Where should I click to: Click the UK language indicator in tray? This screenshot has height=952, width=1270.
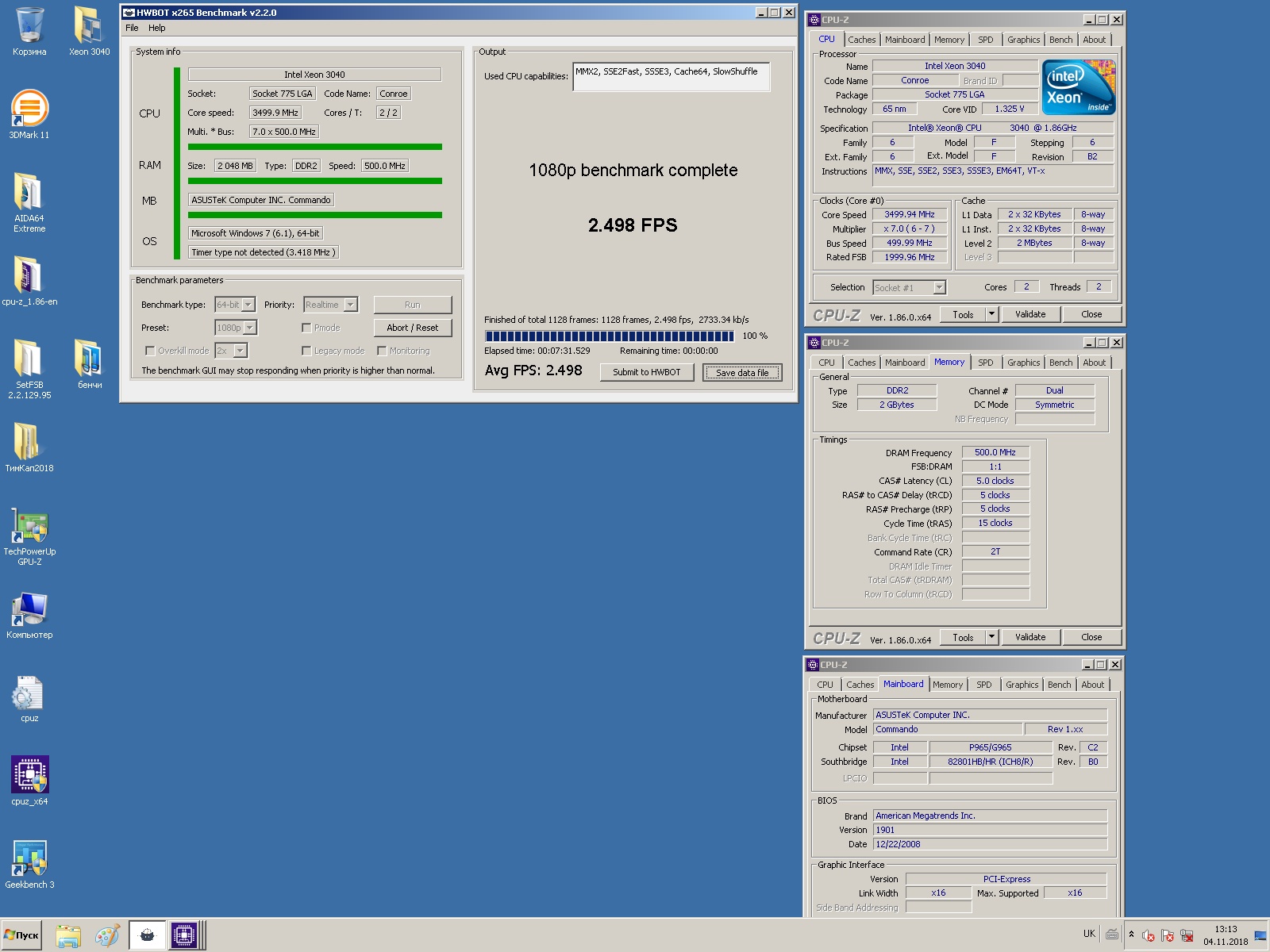[1089, 934]
